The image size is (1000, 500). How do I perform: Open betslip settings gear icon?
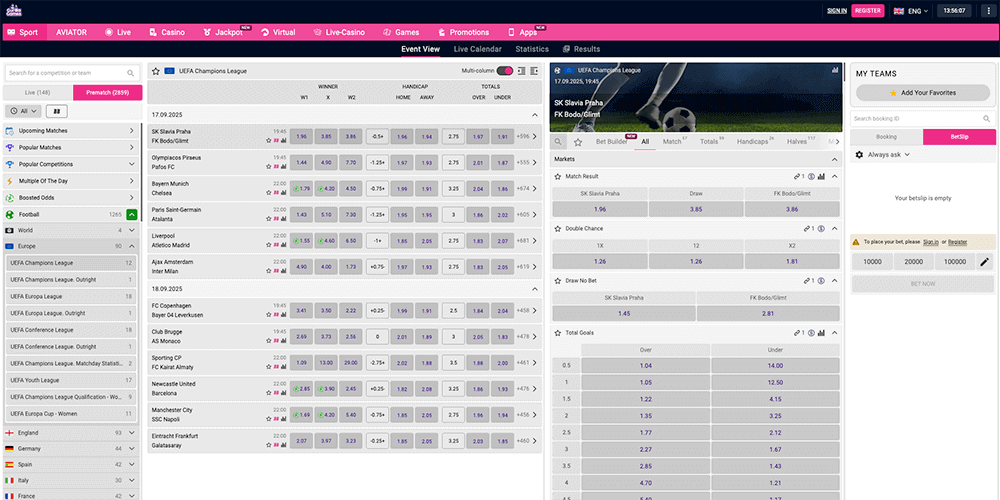click(x=859, y=155)
